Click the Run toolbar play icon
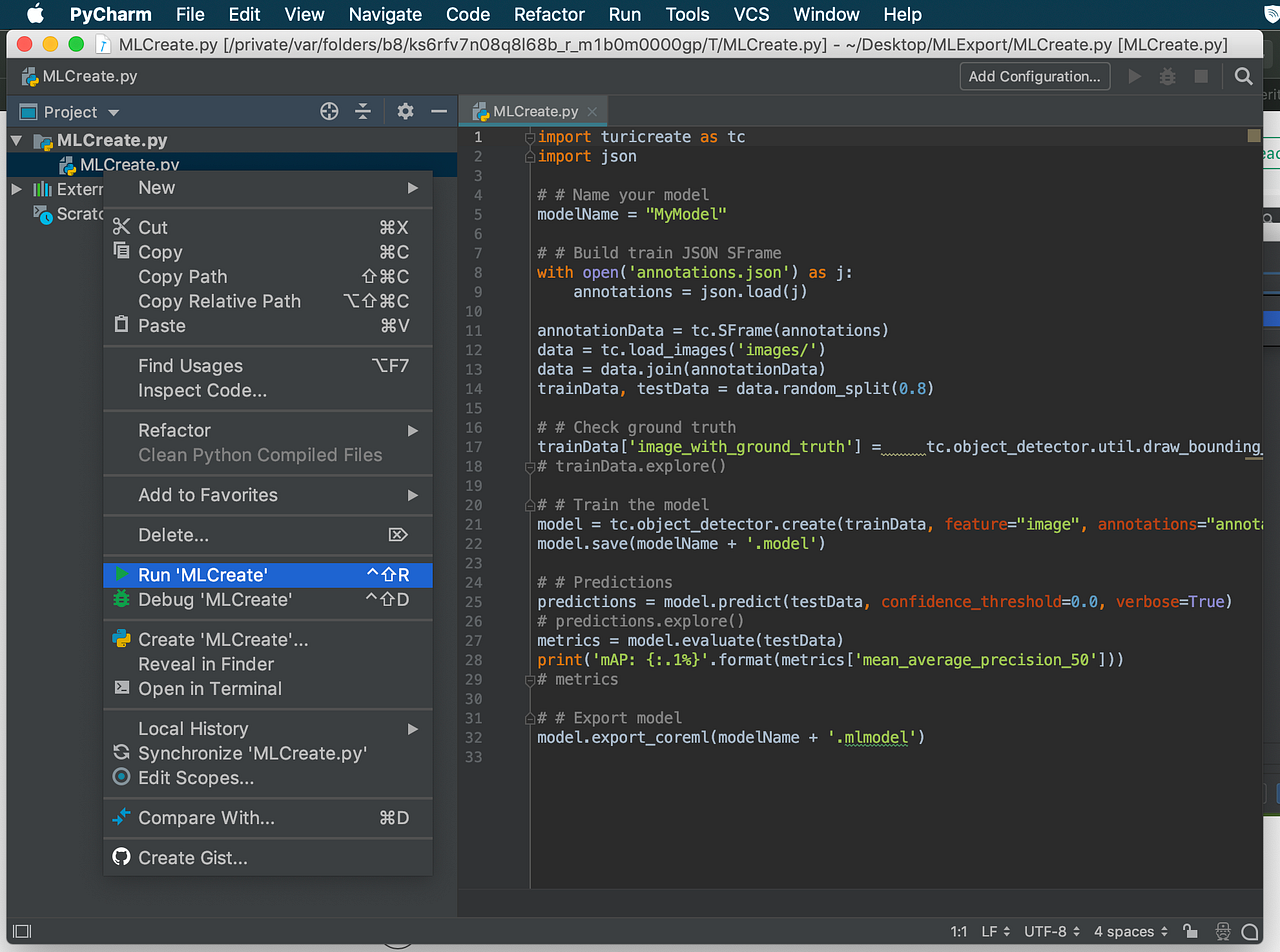The width and height of the screenshot is (1280, 952). pyautogui.click(x=1135, y=76)
